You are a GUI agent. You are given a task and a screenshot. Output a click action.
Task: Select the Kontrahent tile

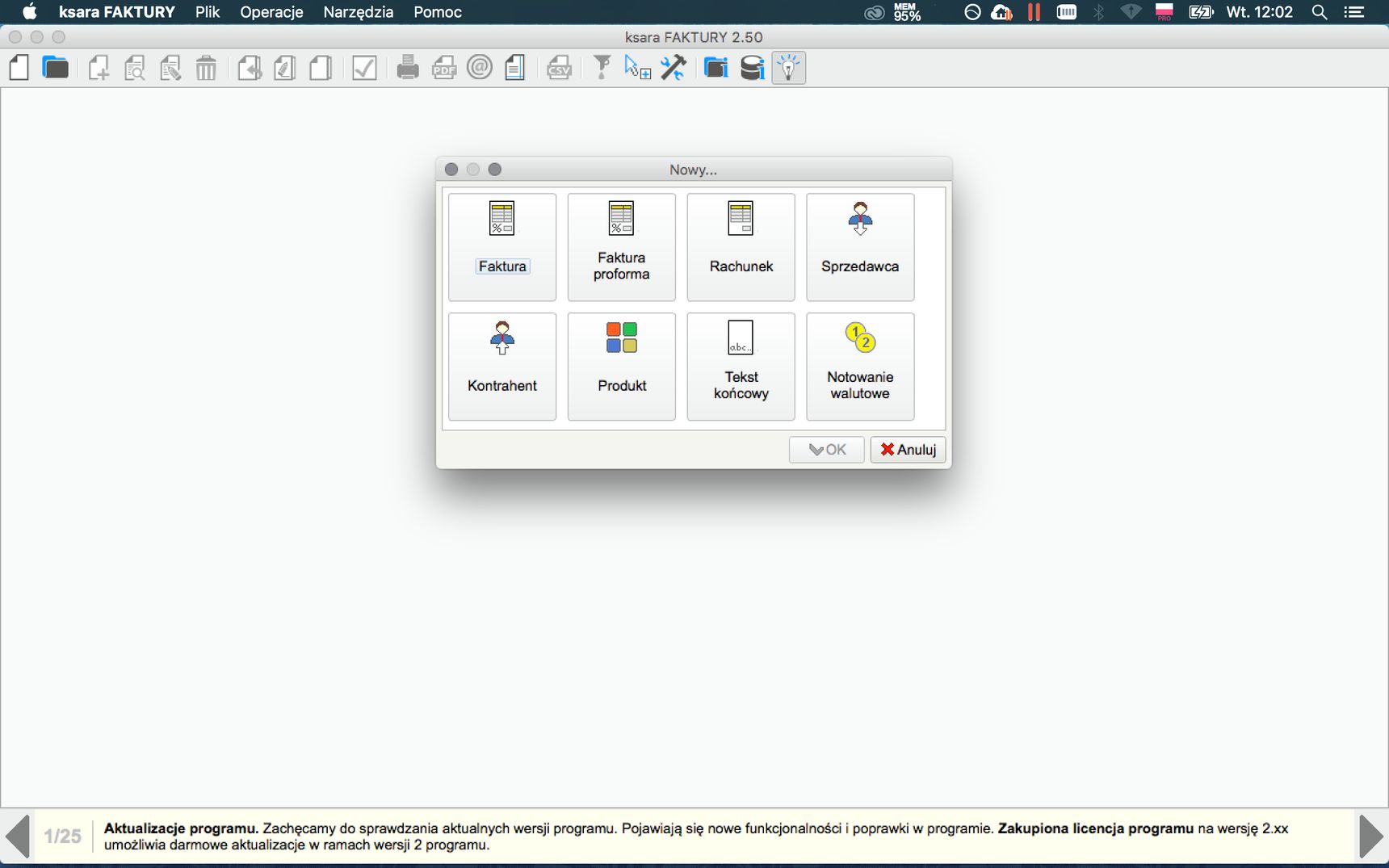tap(502, 367)
